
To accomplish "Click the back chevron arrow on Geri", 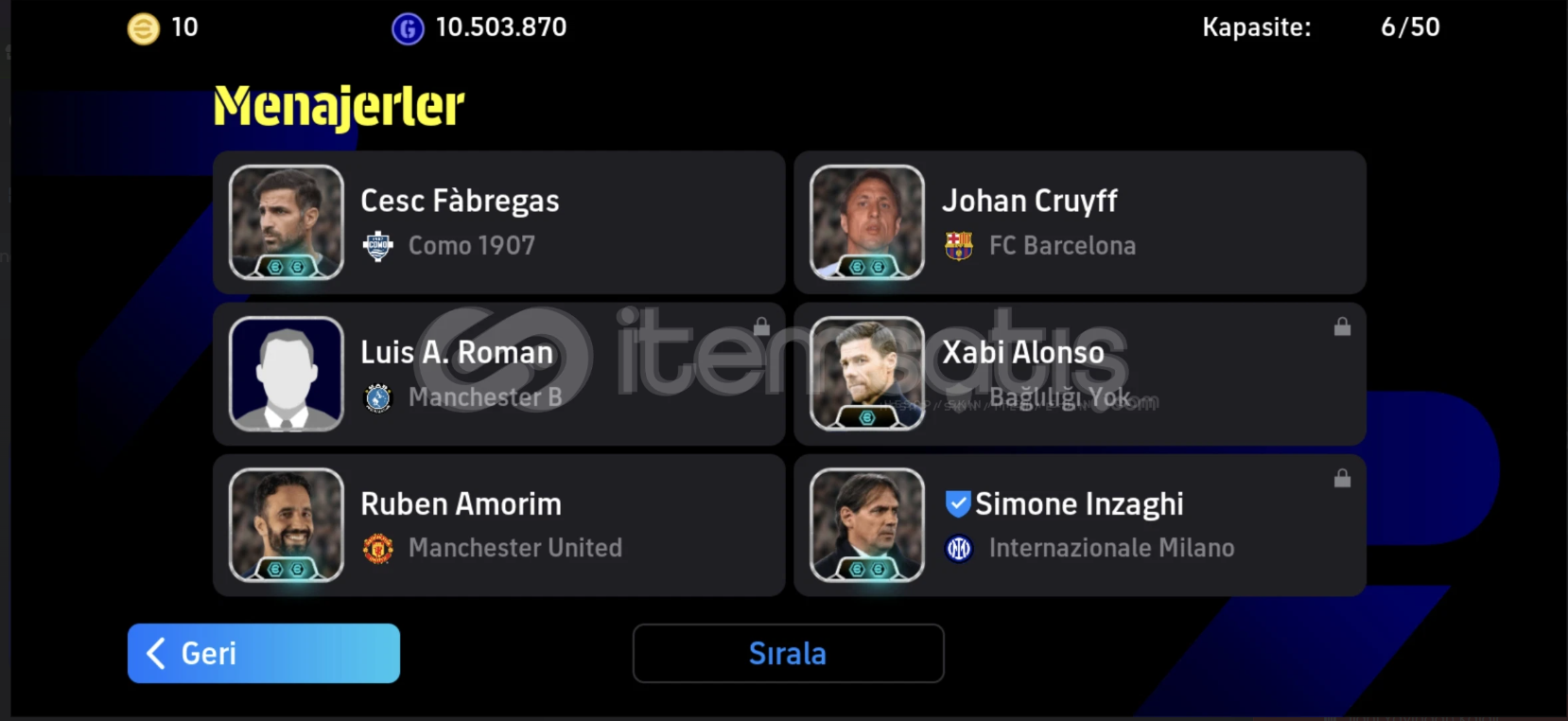I will point(156,653).
